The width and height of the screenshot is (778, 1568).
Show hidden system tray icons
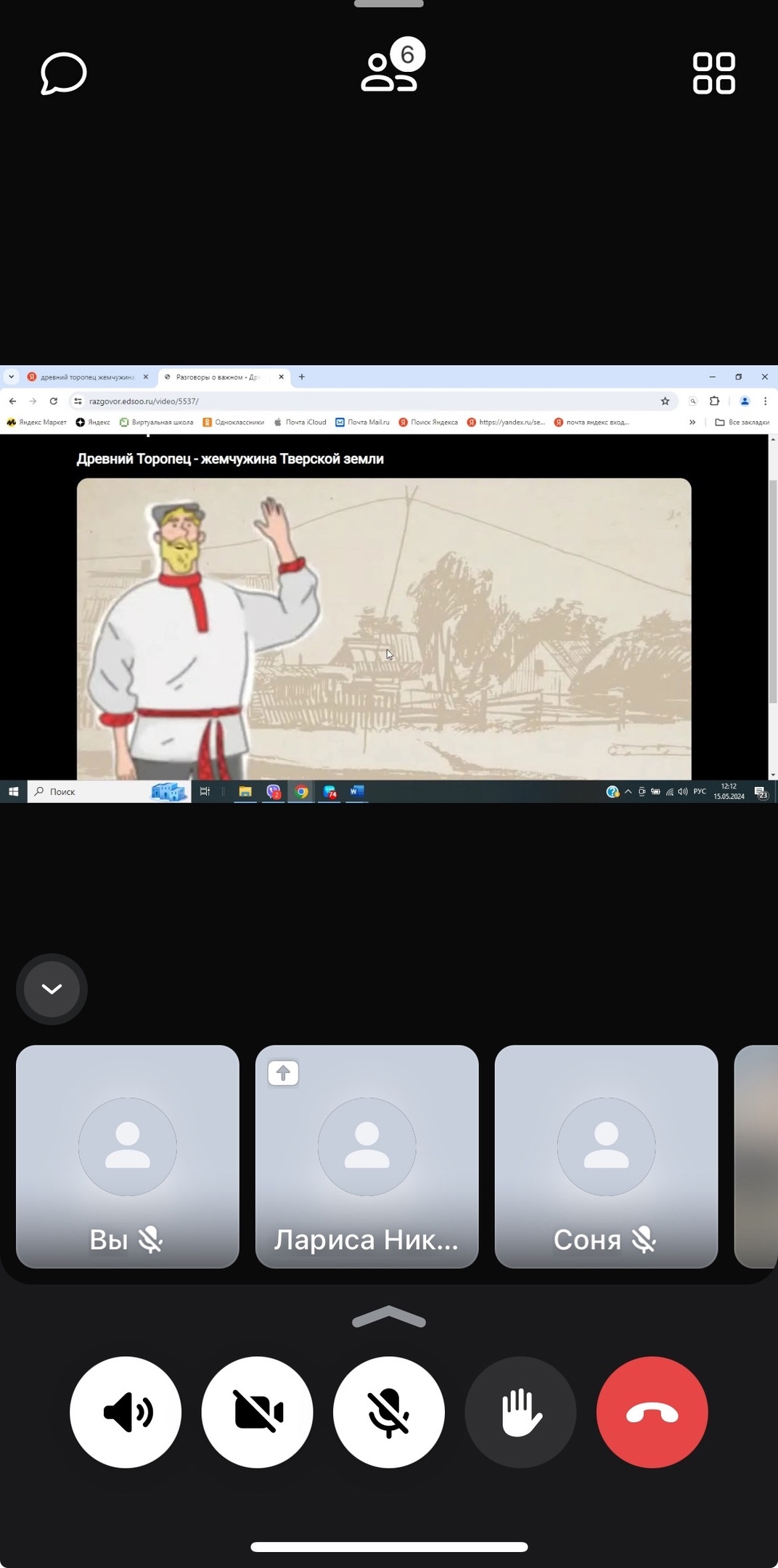(628, 791)
